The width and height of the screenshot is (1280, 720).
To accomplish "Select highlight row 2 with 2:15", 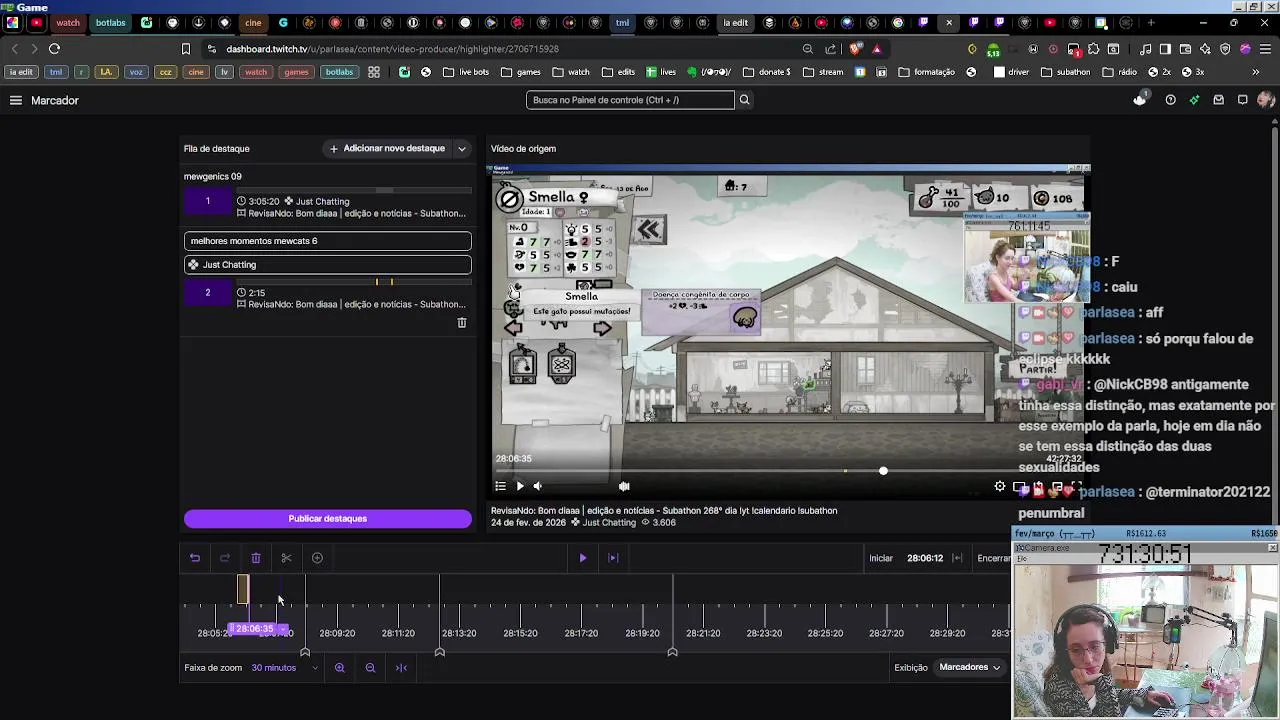I will 327,297.
